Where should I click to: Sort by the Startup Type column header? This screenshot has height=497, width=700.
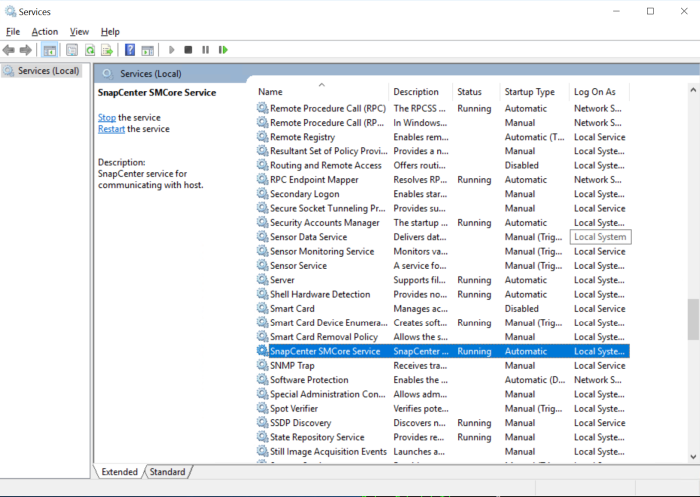529,92
